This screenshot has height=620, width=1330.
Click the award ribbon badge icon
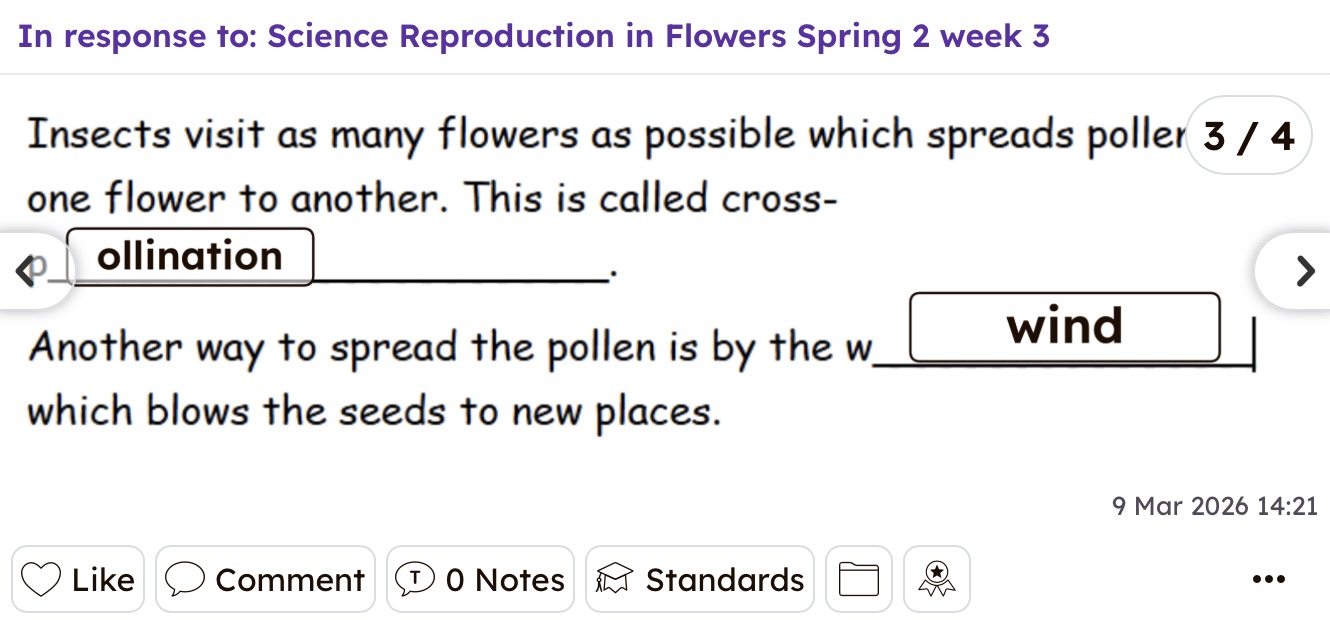(936, 580)
